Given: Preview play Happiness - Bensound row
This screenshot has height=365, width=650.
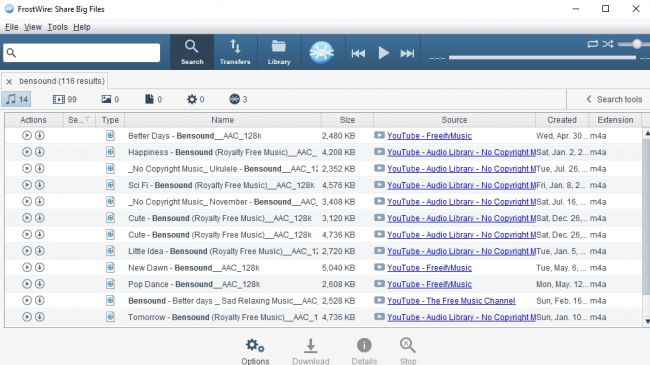Looking at the screenshot, I should click(x=27, y=152).
